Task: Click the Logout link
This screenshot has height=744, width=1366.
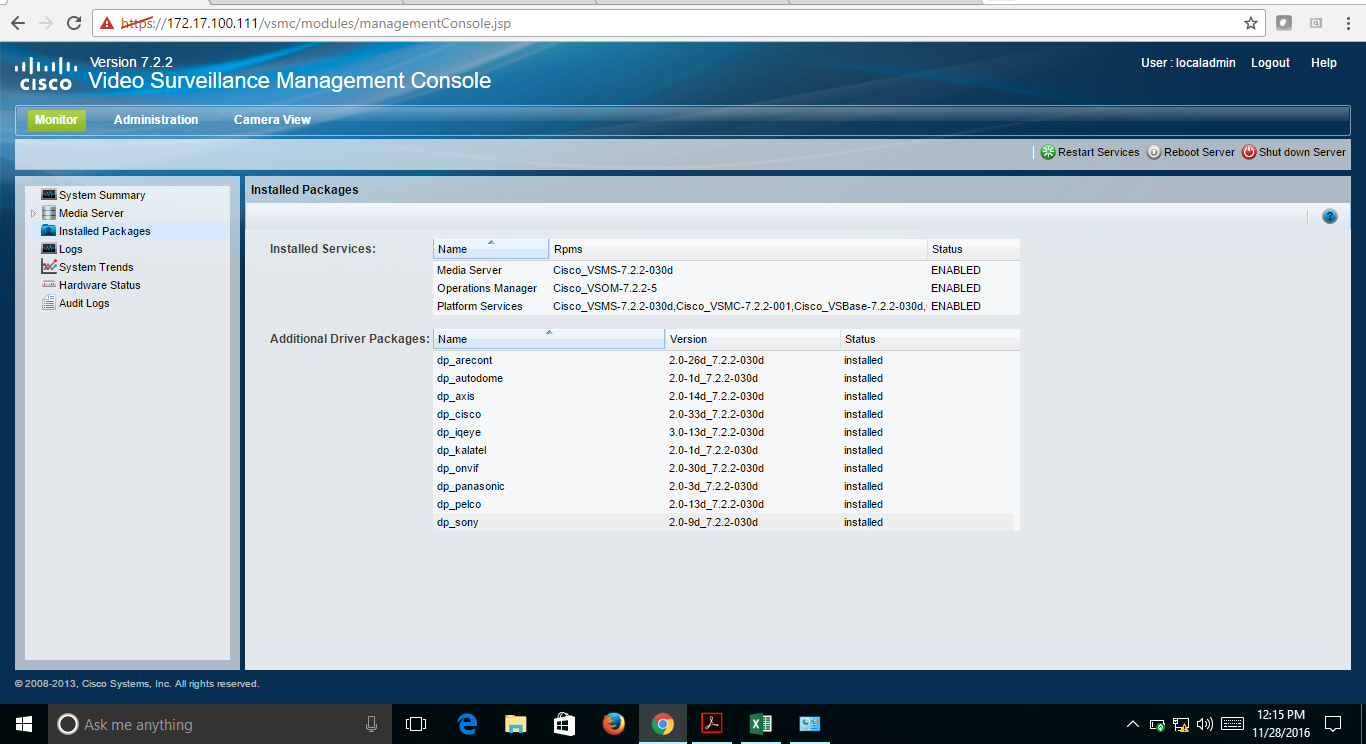Action: click(1270, 63)
